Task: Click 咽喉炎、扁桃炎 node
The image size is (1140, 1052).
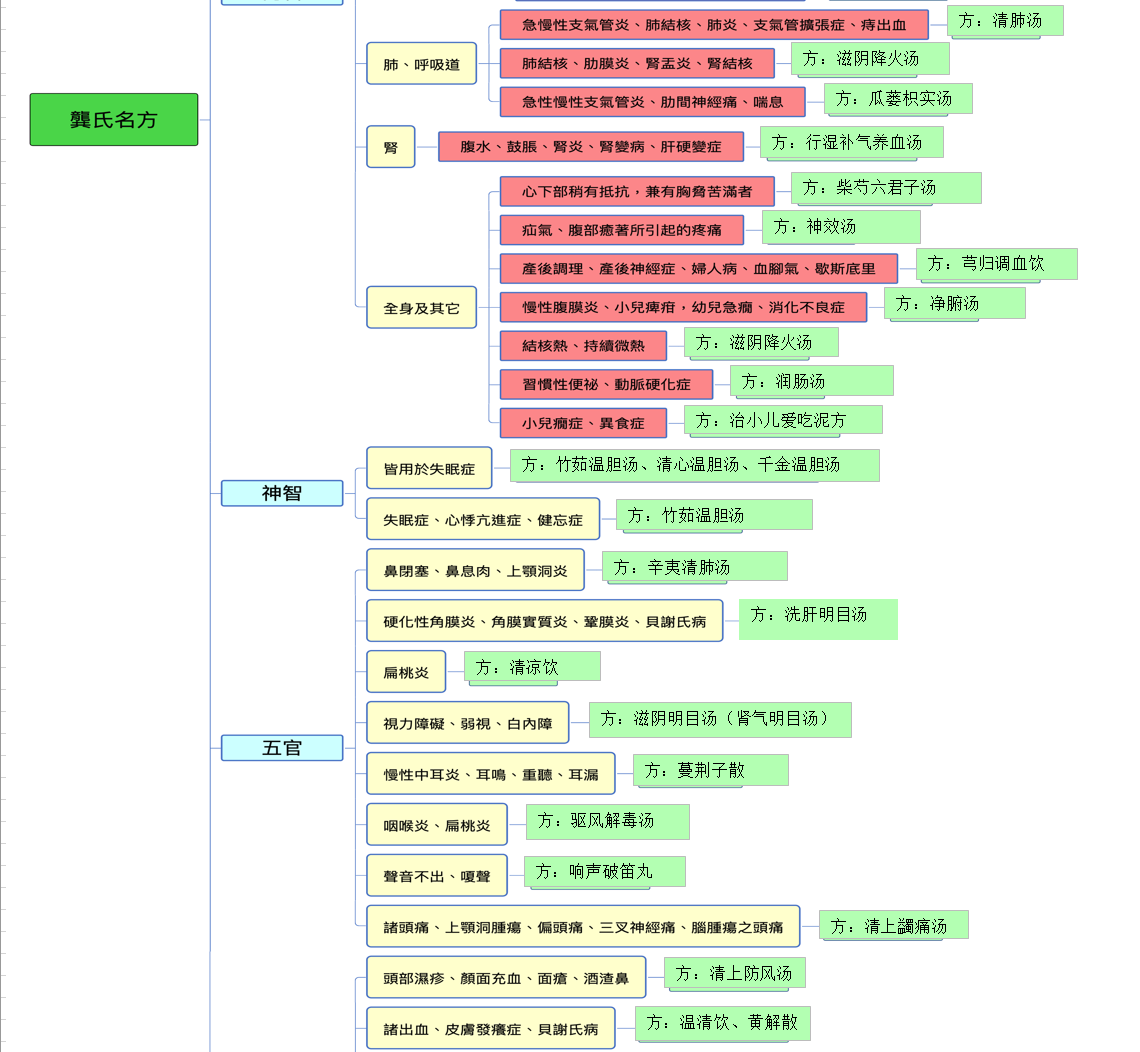Action: 437,824
